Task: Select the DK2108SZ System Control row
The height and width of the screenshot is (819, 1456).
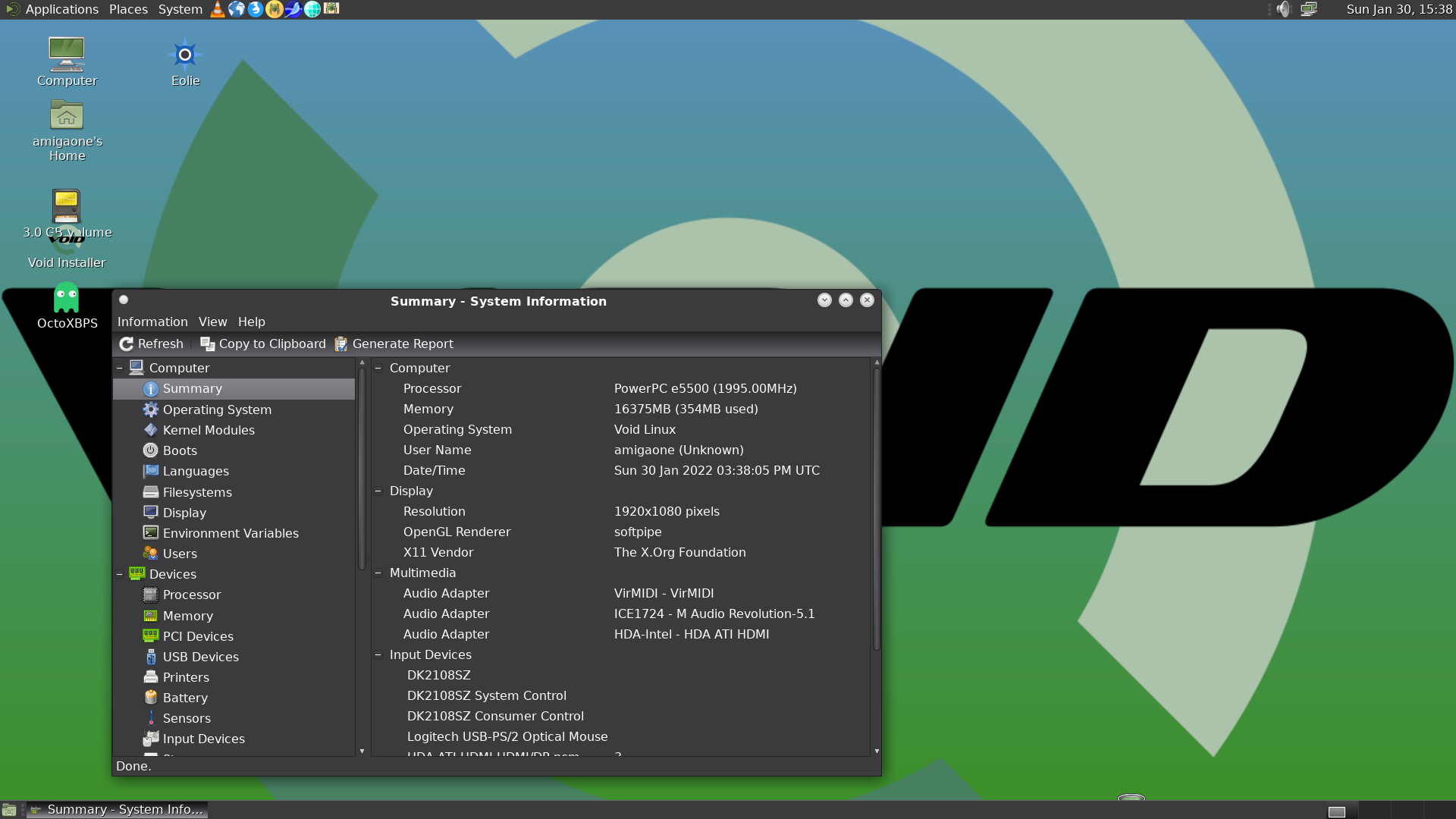Action: [x=620, y=695]
